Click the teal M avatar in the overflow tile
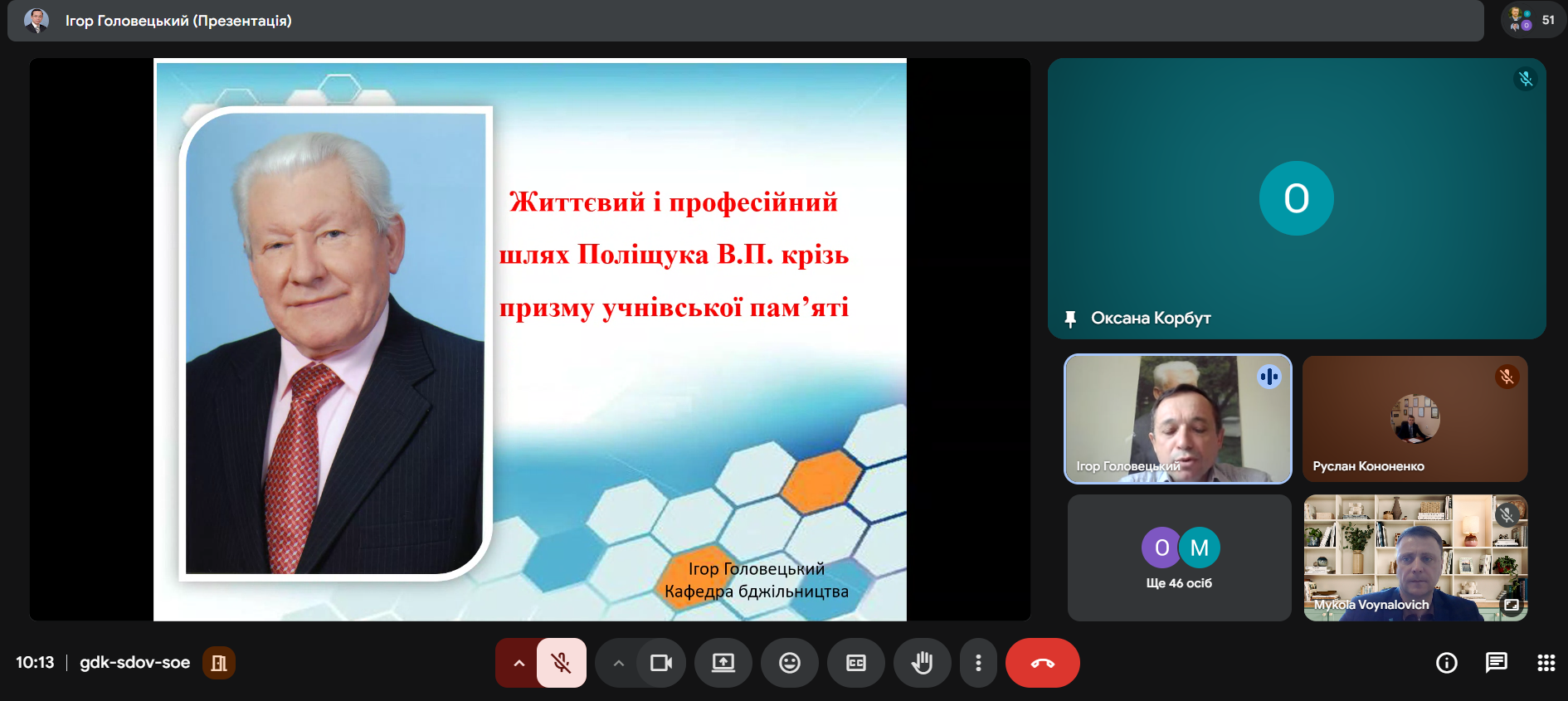The image size is (1568, 701). click(1200, 548)
